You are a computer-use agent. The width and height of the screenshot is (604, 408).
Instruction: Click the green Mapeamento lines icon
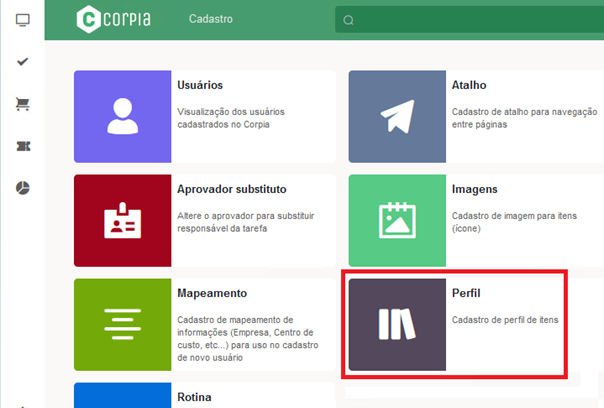click(x=124, y=325)
